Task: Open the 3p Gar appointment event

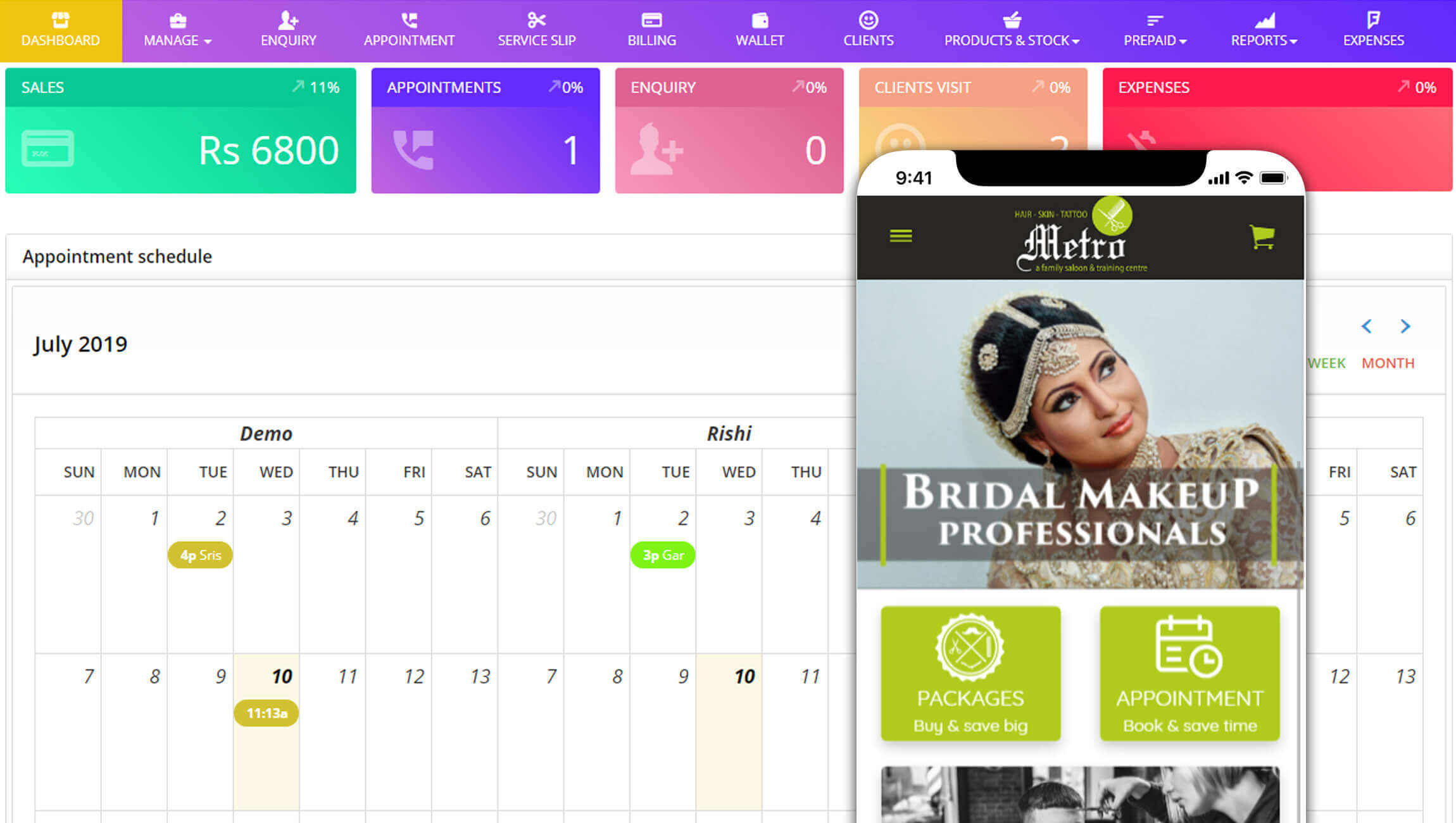Action: coord(663,555)
